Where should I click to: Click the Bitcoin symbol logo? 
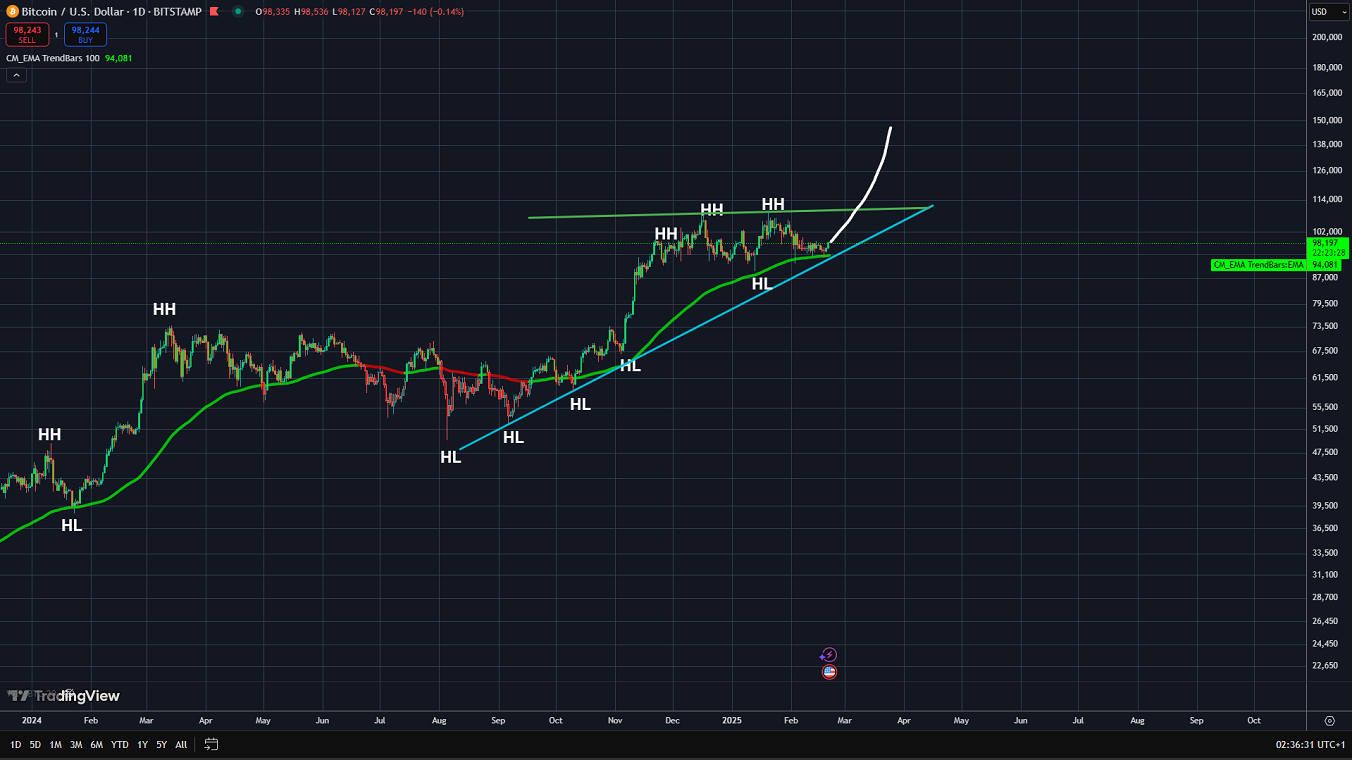point(12,12)
